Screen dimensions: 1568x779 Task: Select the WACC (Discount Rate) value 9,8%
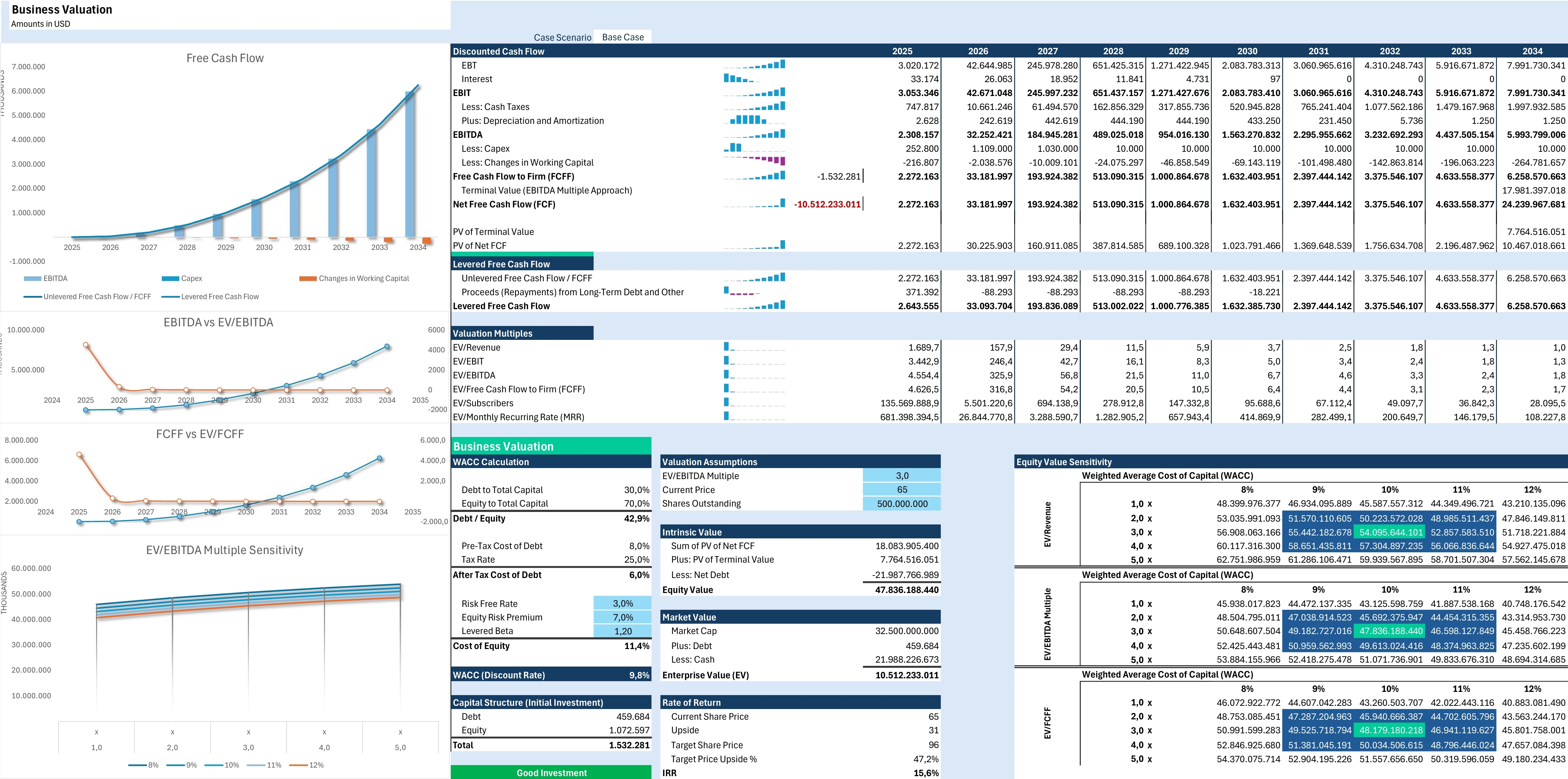(x=639, y=675)
